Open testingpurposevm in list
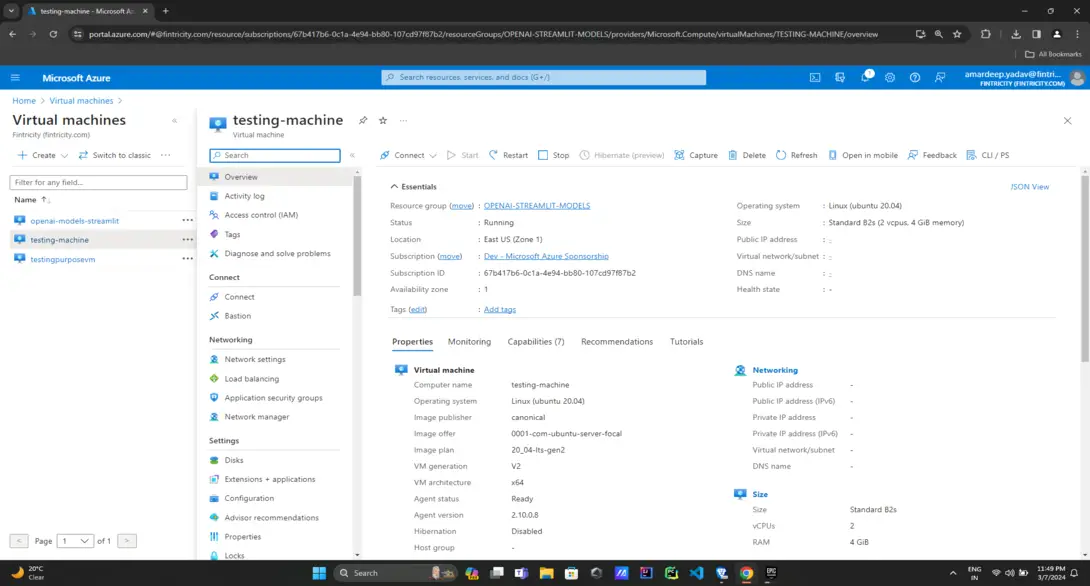 point(63,259)
